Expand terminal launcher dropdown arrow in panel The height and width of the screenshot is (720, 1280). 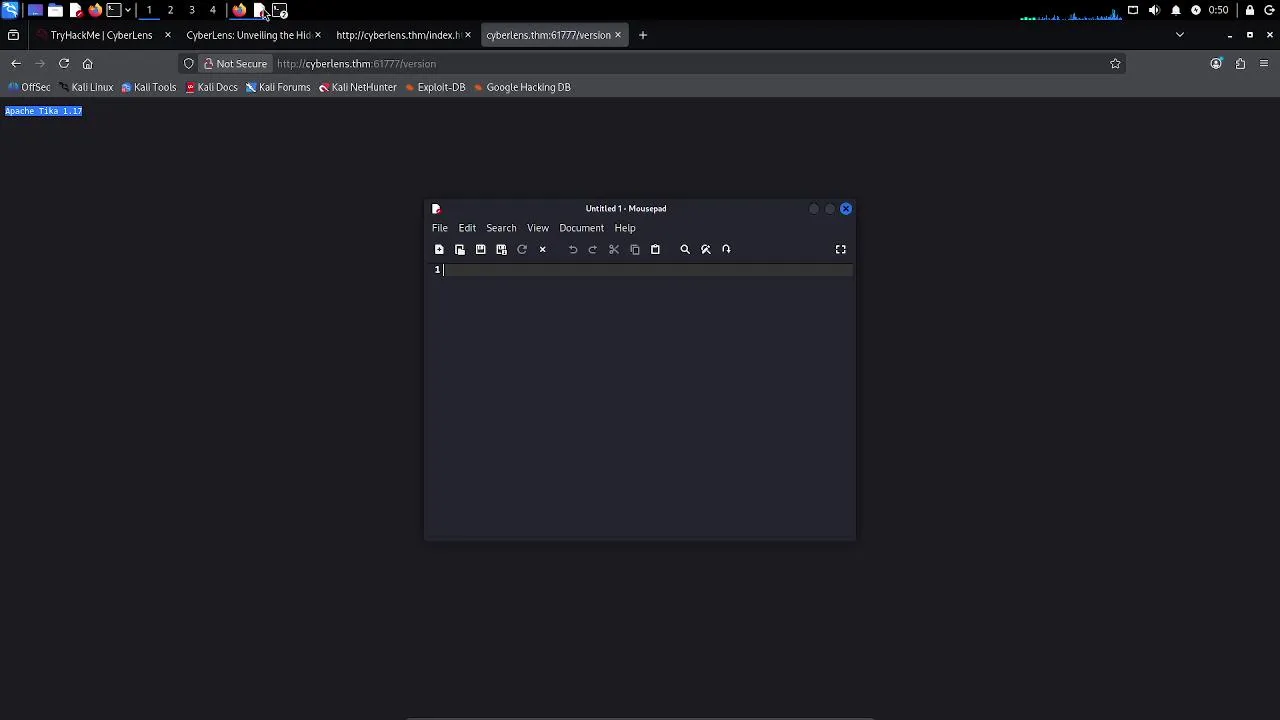tap(128, 10)
